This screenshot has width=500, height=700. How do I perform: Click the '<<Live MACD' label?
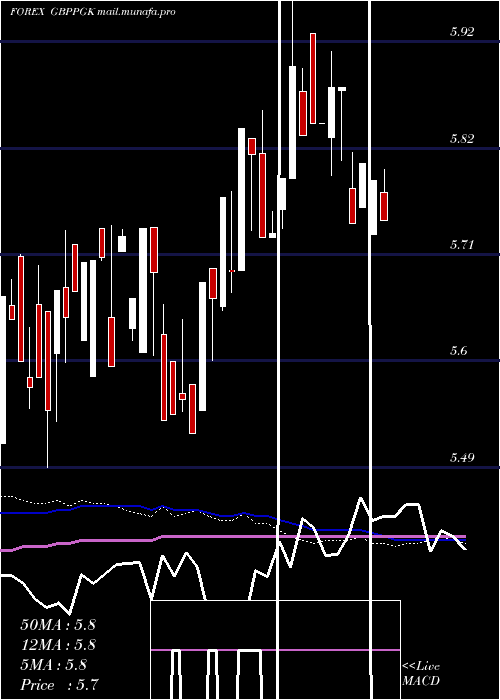tap(421, 674)
